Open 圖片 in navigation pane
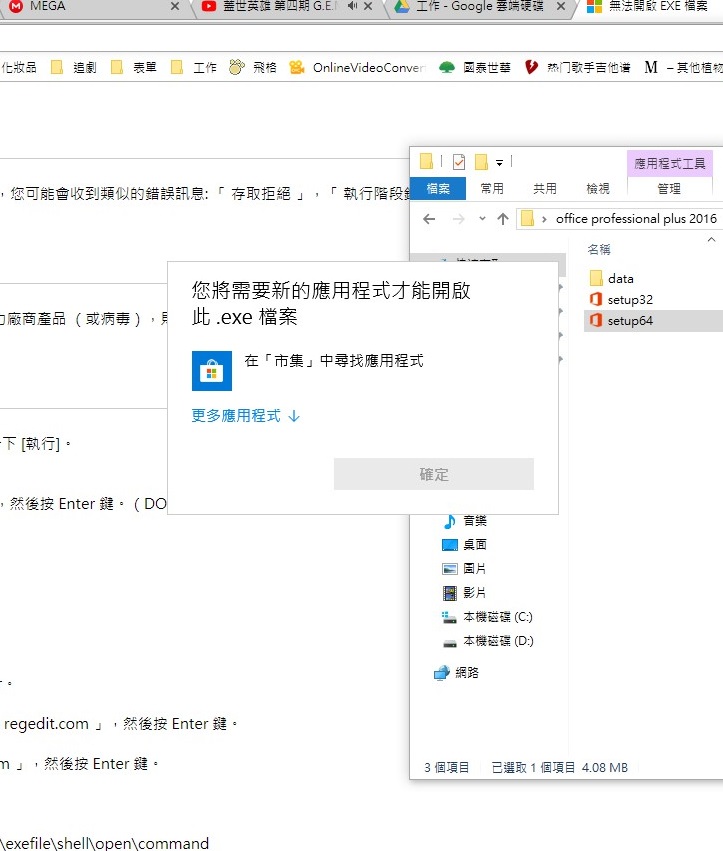723x851 pixels. [464, 568]
